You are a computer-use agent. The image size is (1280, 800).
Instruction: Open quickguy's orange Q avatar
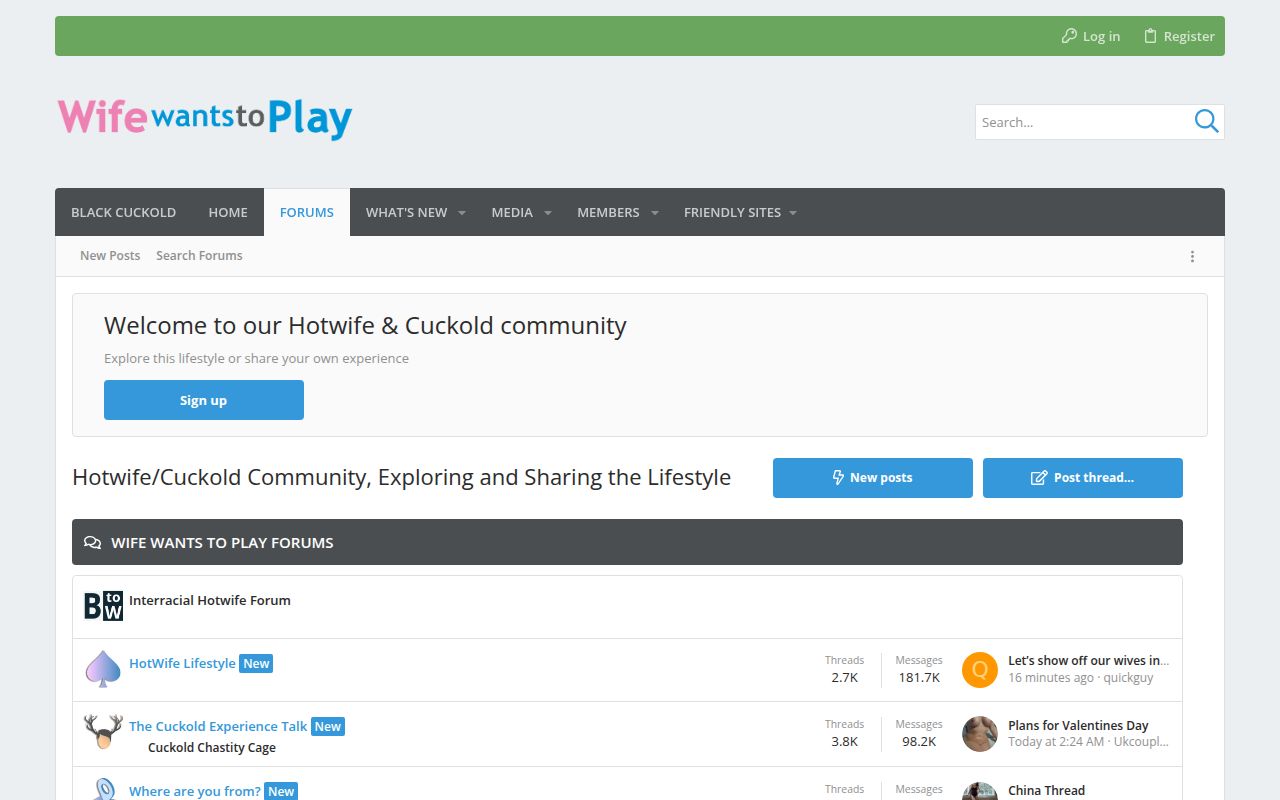coord(979,670)
